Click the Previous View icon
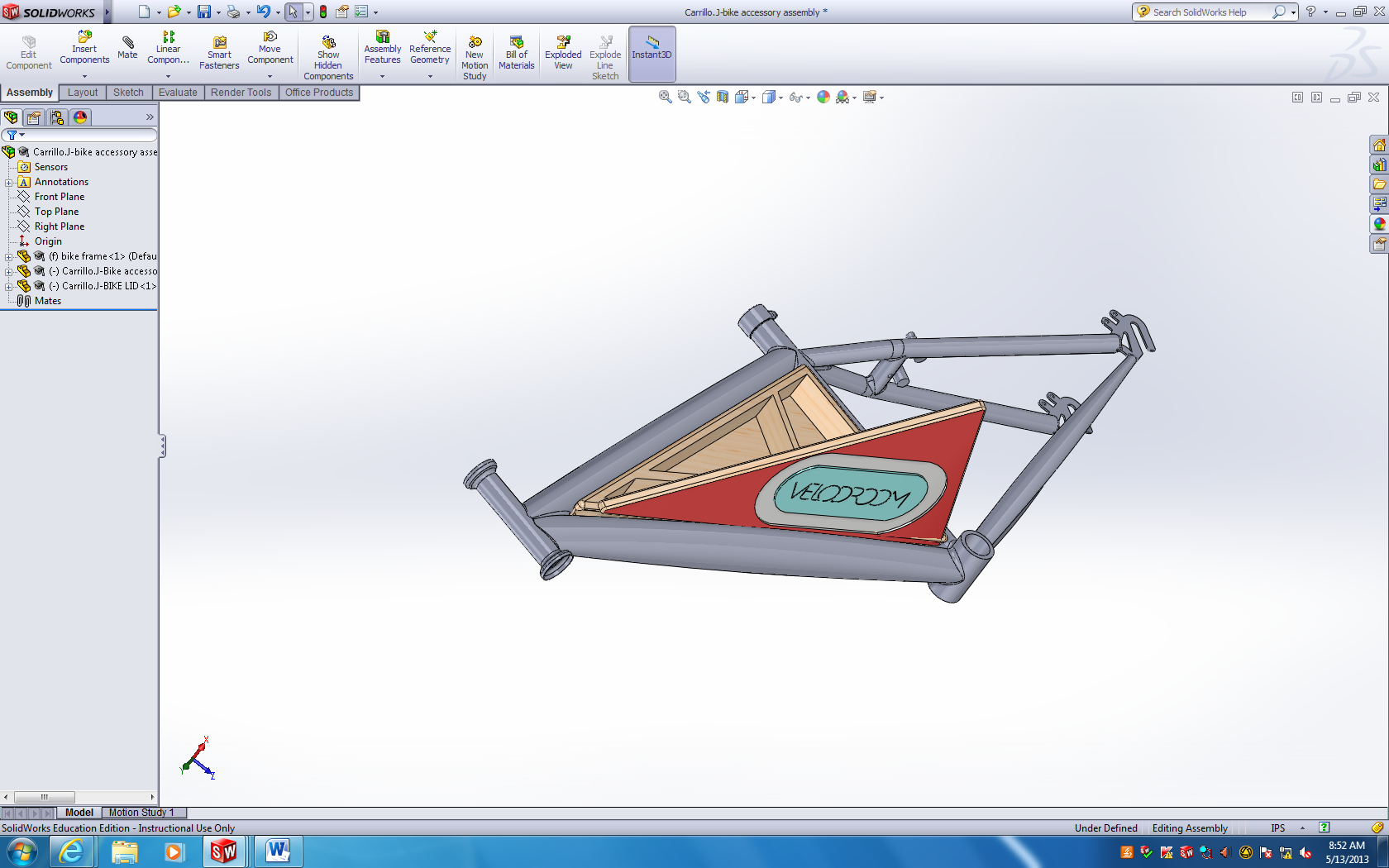Screen dimensions: 1389x868 [704, 97]
